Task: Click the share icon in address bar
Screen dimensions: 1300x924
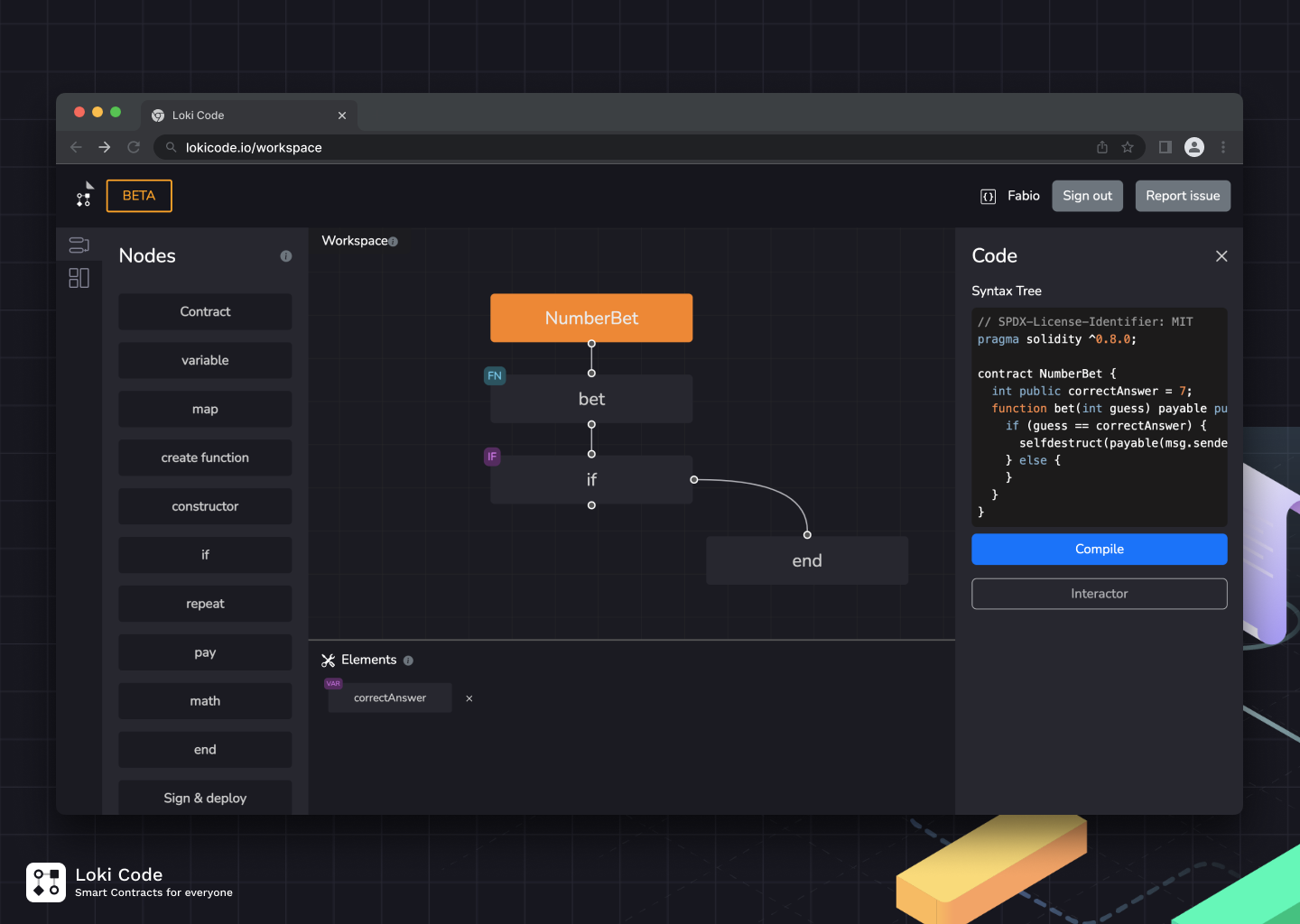Action: point(1102,147)
